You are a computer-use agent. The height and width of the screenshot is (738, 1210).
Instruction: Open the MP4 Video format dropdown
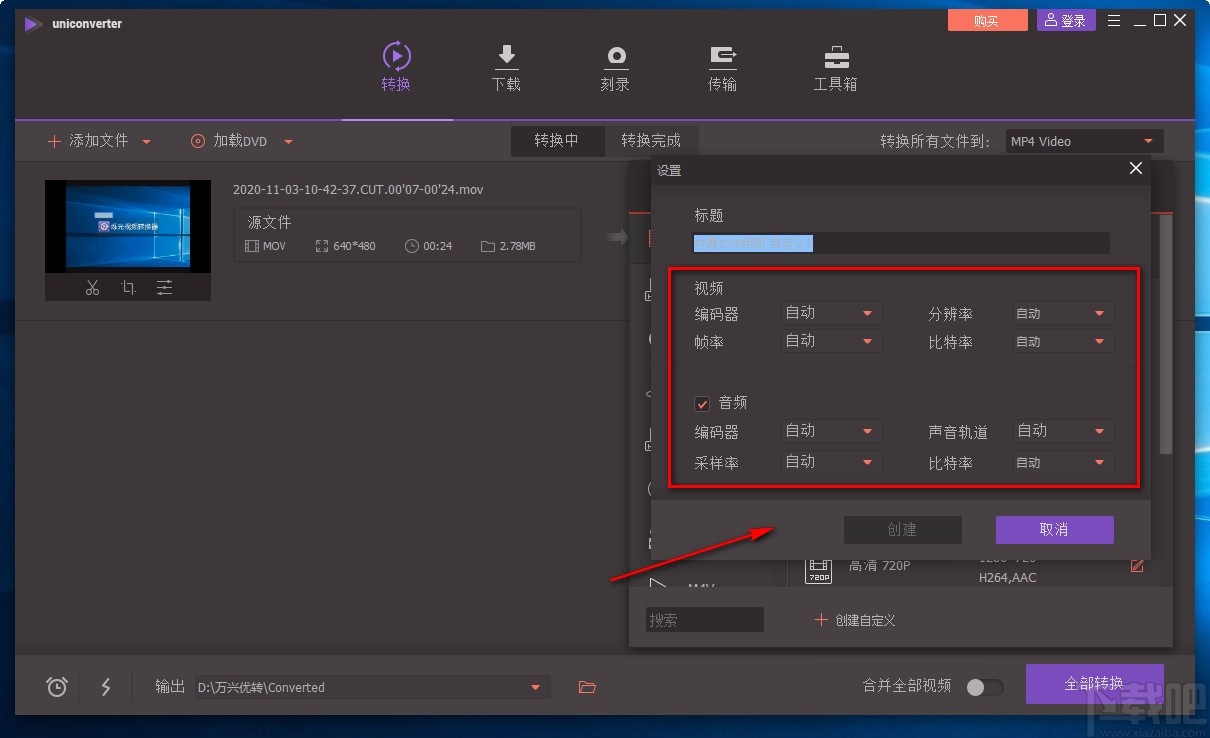tap(1084, 141)
